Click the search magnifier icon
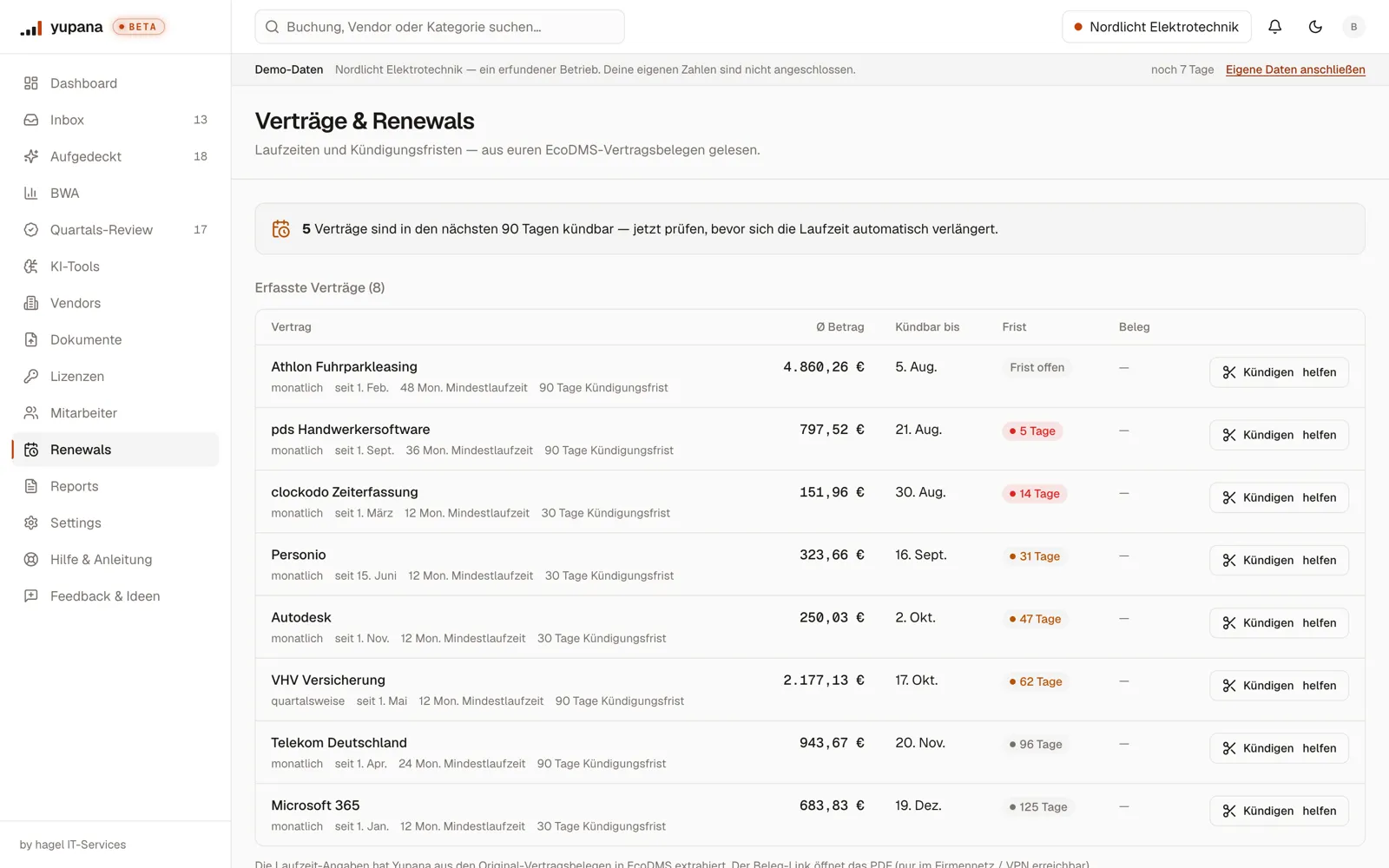Screen dimensions: 1389x868 coord(272,27)
